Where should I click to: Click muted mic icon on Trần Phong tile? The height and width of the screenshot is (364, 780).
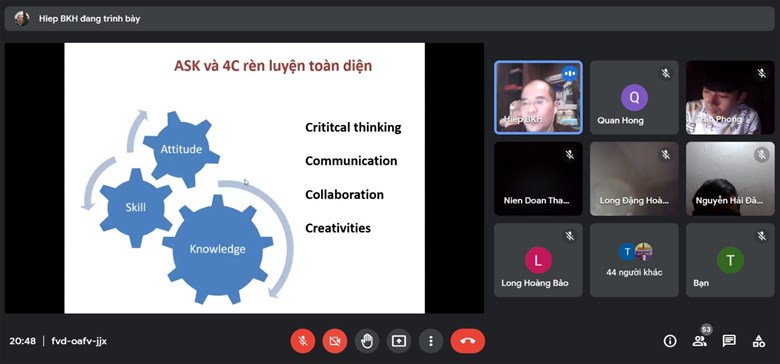pos(761,74)
